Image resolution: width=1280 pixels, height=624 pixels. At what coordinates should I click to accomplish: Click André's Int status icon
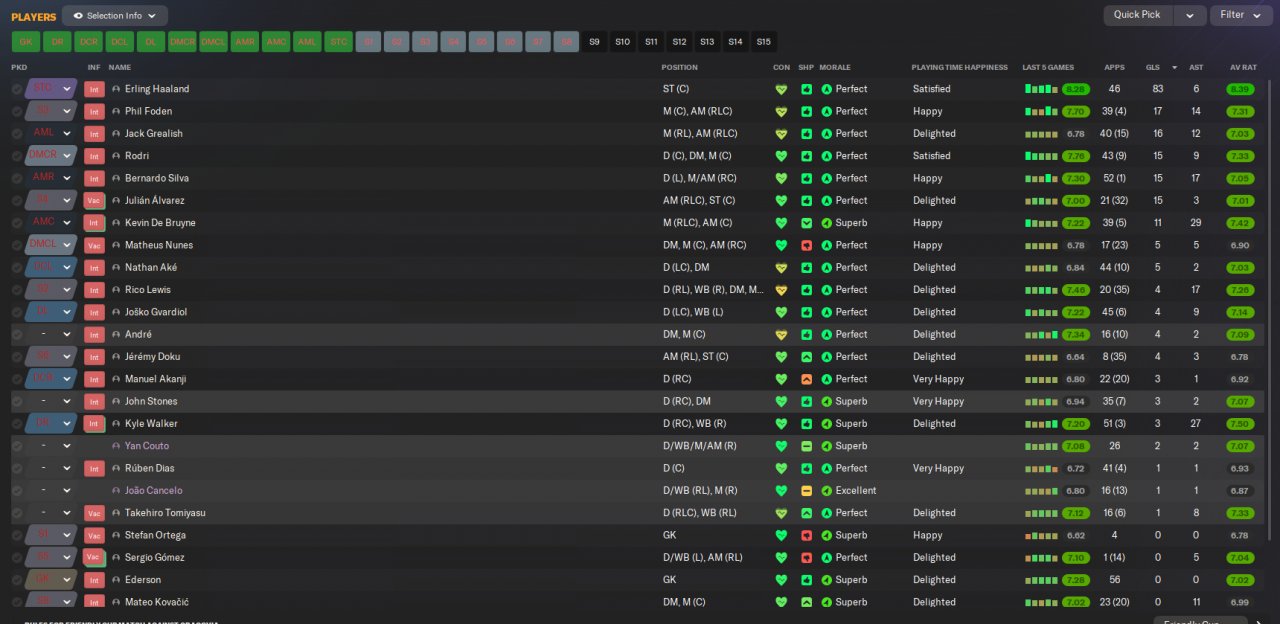click(x=94, y=334)
